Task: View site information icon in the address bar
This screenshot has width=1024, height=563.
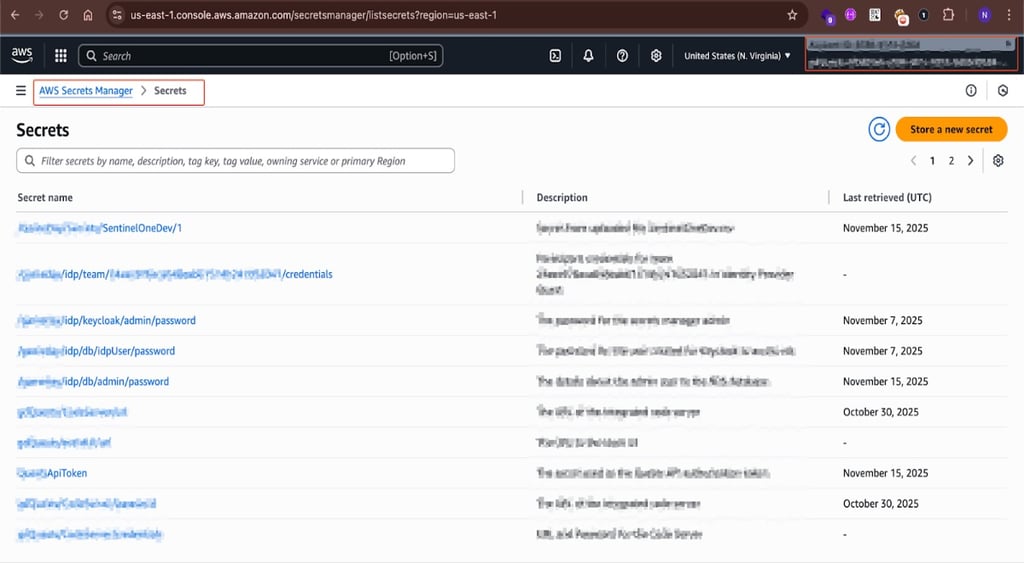Action: click(117, 14)
